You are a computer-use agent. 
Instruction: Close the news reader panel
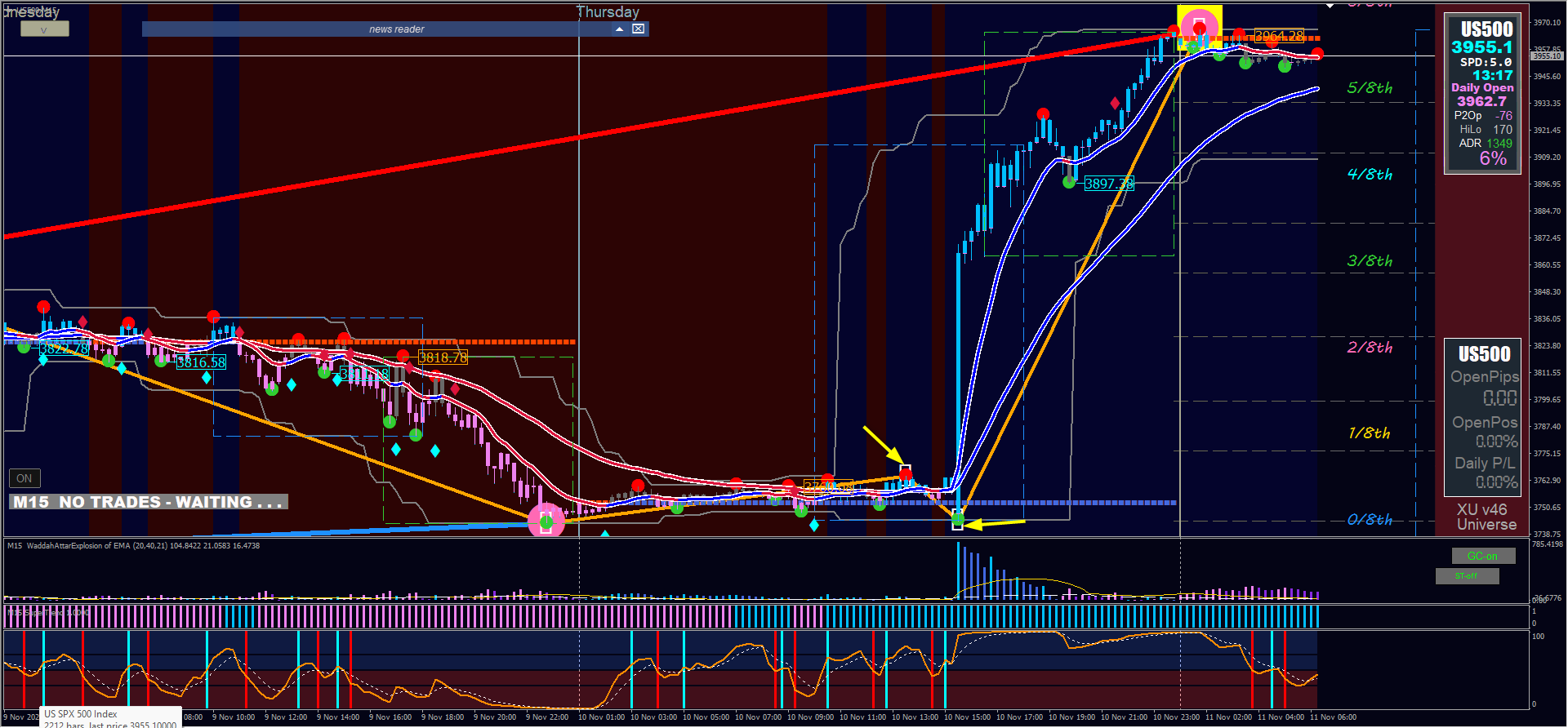tap(639, 29)
